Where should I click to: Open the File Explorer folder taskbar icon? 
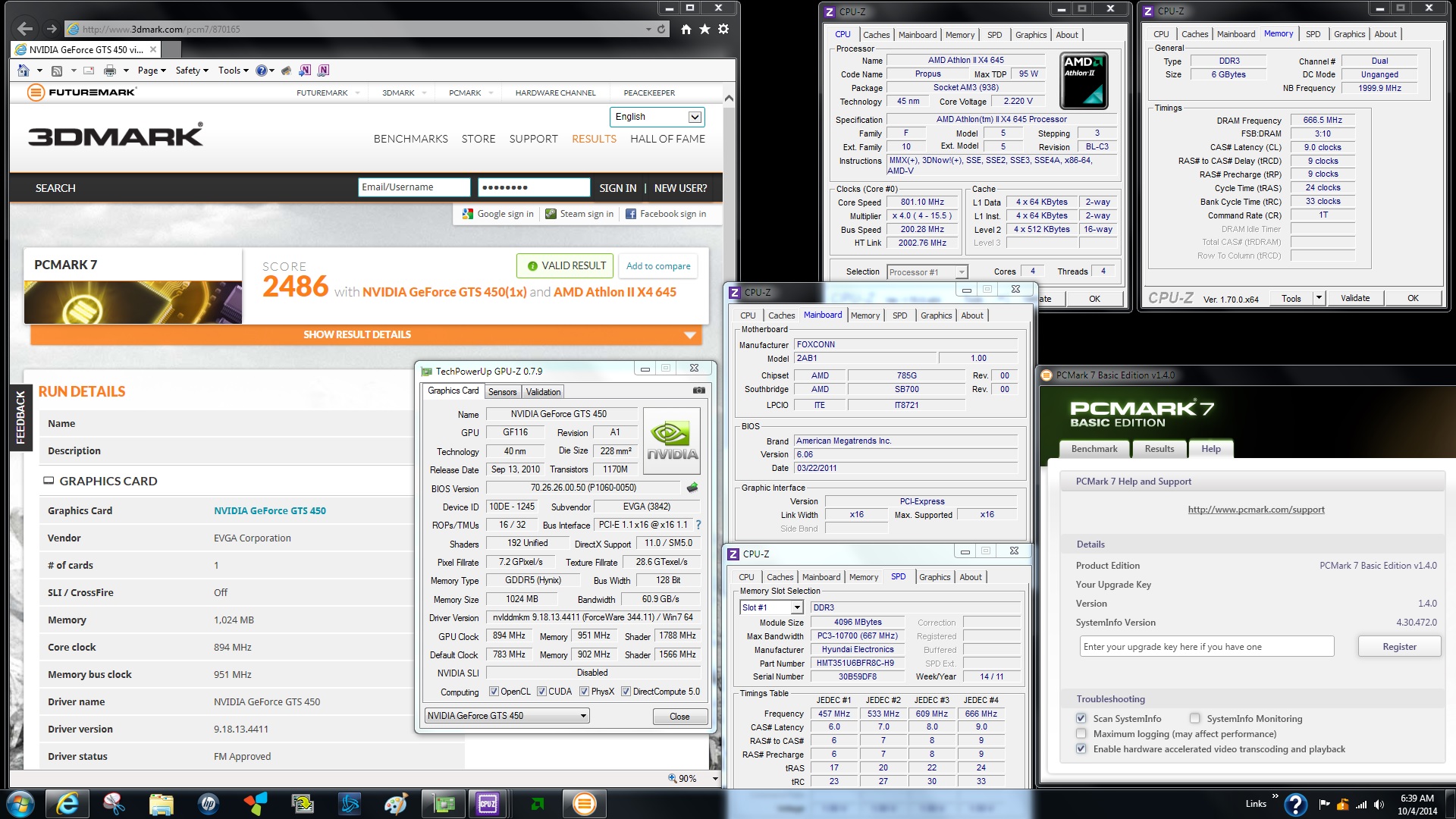tap(161, 804)
